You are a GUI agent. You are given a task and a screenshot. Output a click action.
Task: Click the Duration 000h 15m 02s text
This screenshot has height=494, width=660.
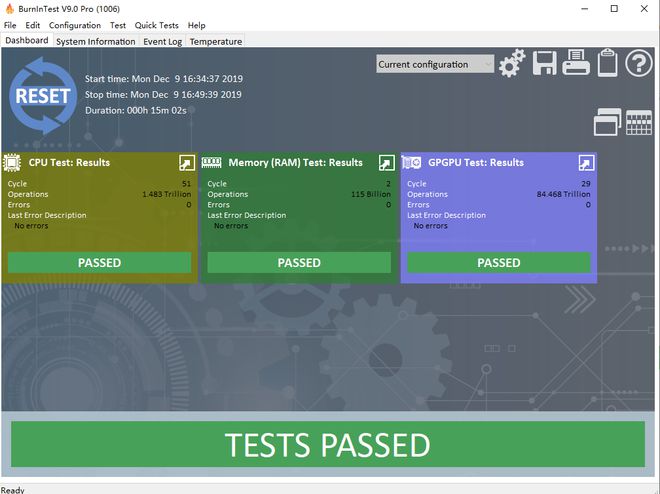(x=136, y=110)
